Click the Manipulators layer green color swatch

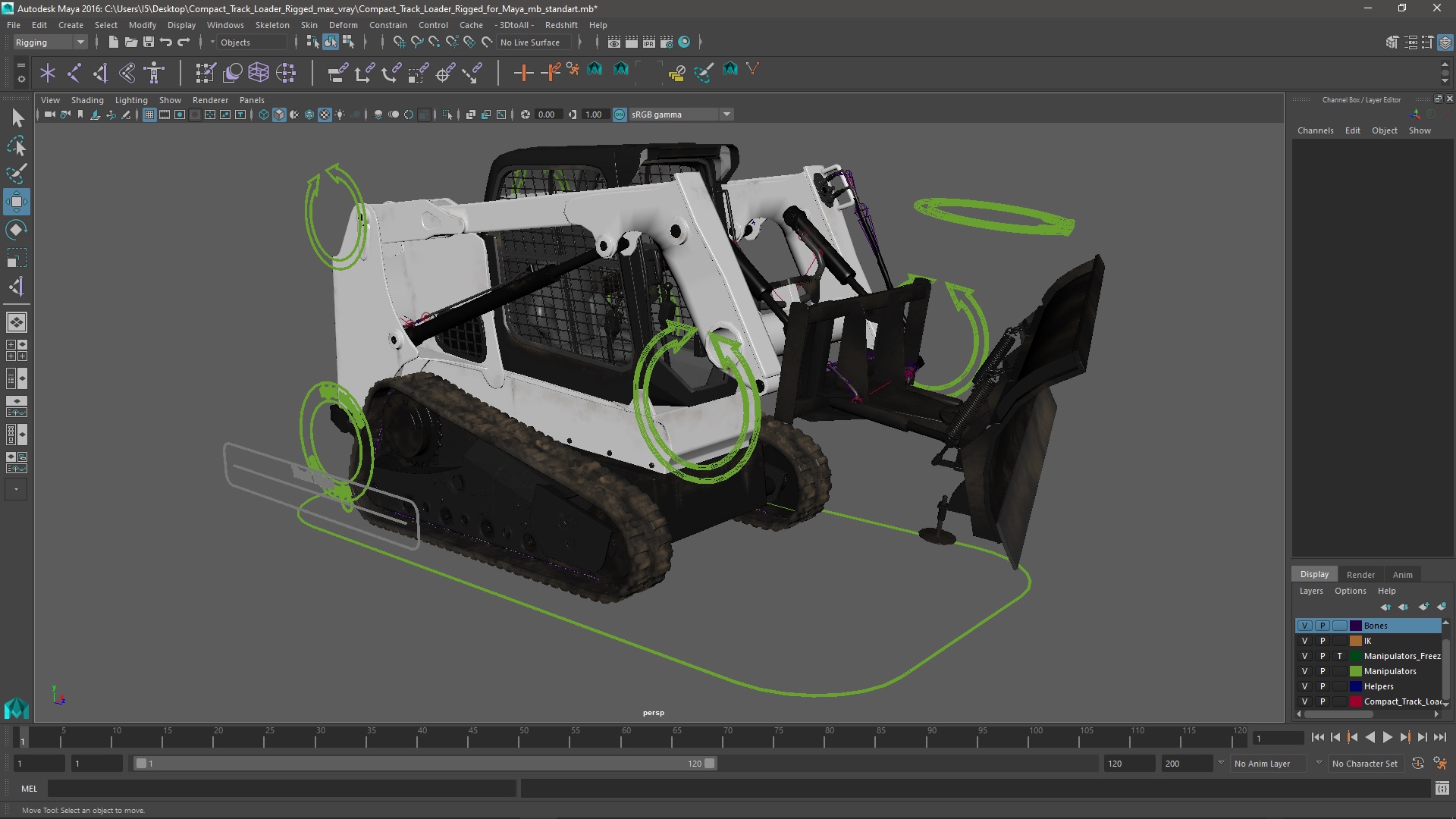pos(1356,671)
